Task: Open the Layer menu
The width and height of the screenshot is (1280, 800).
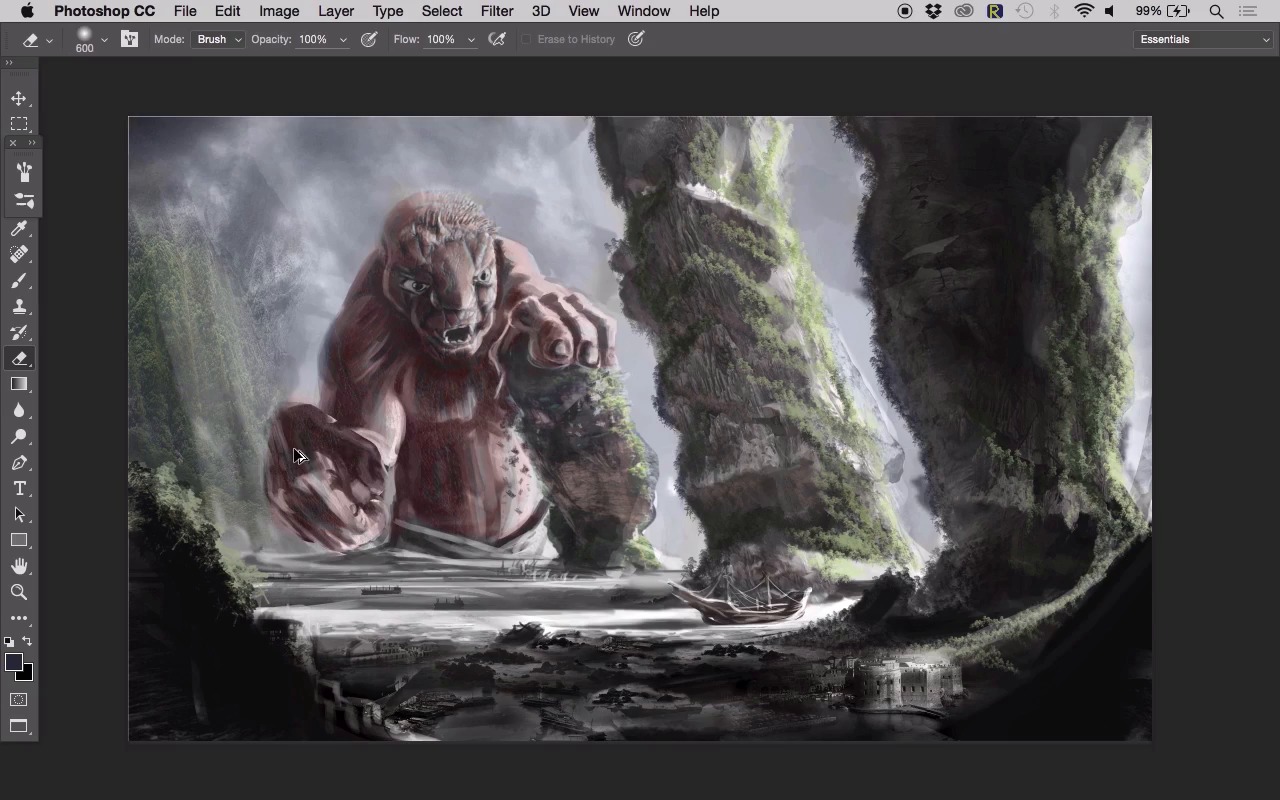Action: [x=335, y=11]
